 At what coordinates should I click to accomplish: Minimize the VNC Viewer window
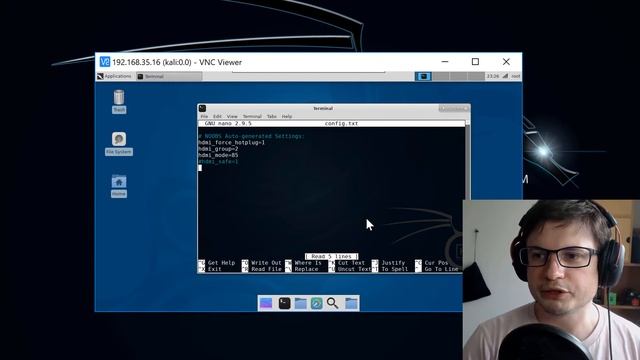445,62
